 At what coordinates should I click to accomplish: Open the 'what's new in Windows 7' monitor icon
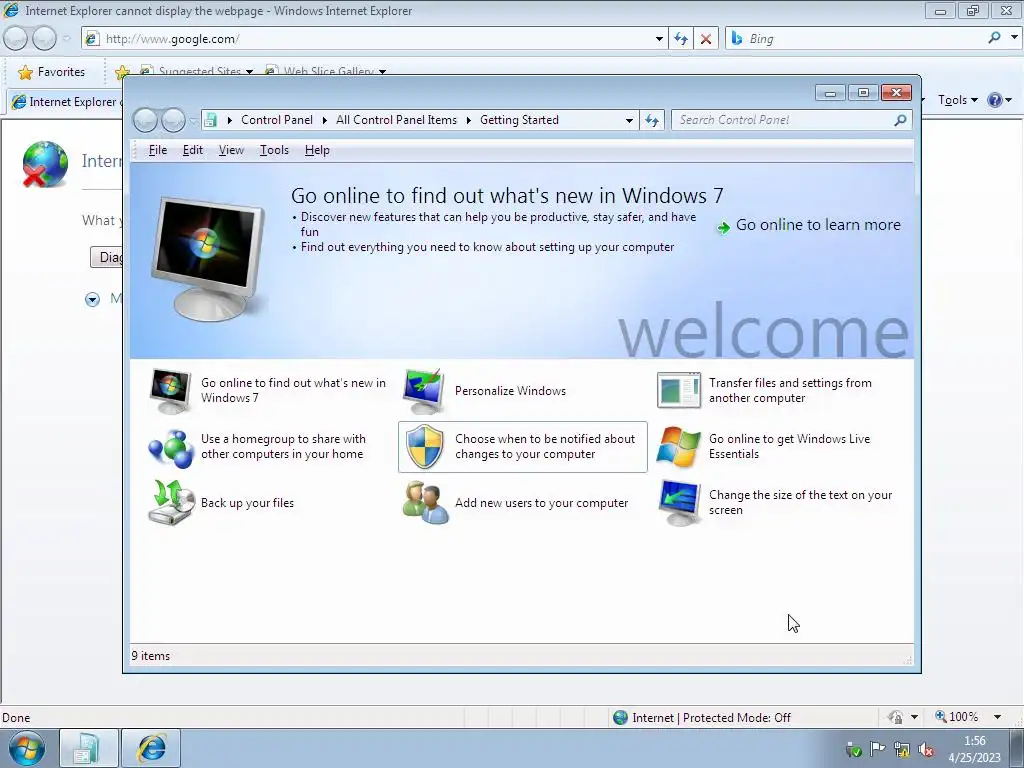[x=170, y=391]
